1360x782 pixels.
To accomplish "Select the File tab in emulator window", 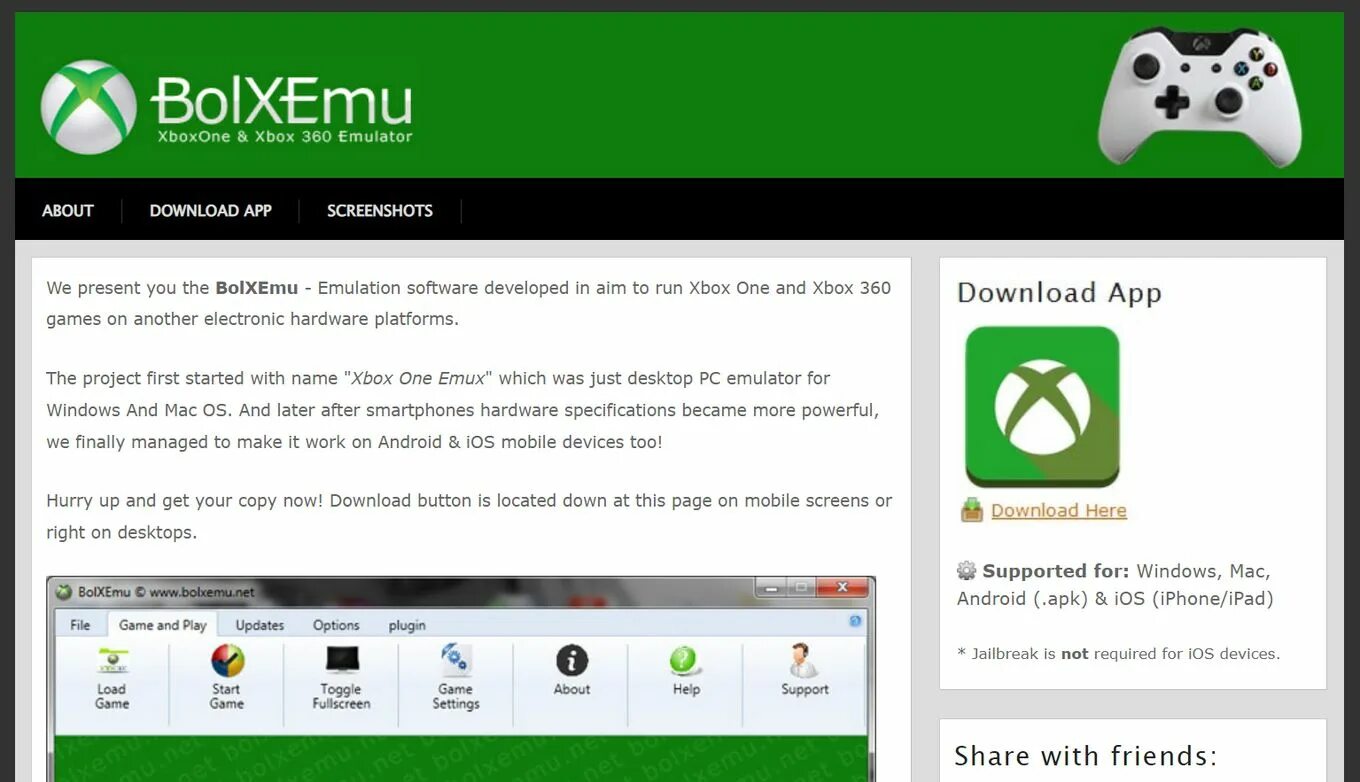I will tap(80, 625).
